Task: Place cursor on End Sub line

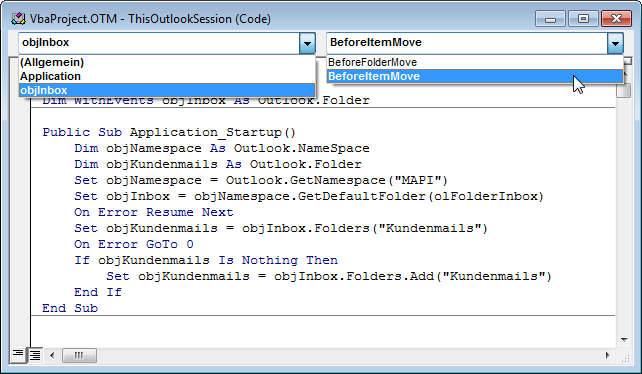Action: [x=70, y=308]
